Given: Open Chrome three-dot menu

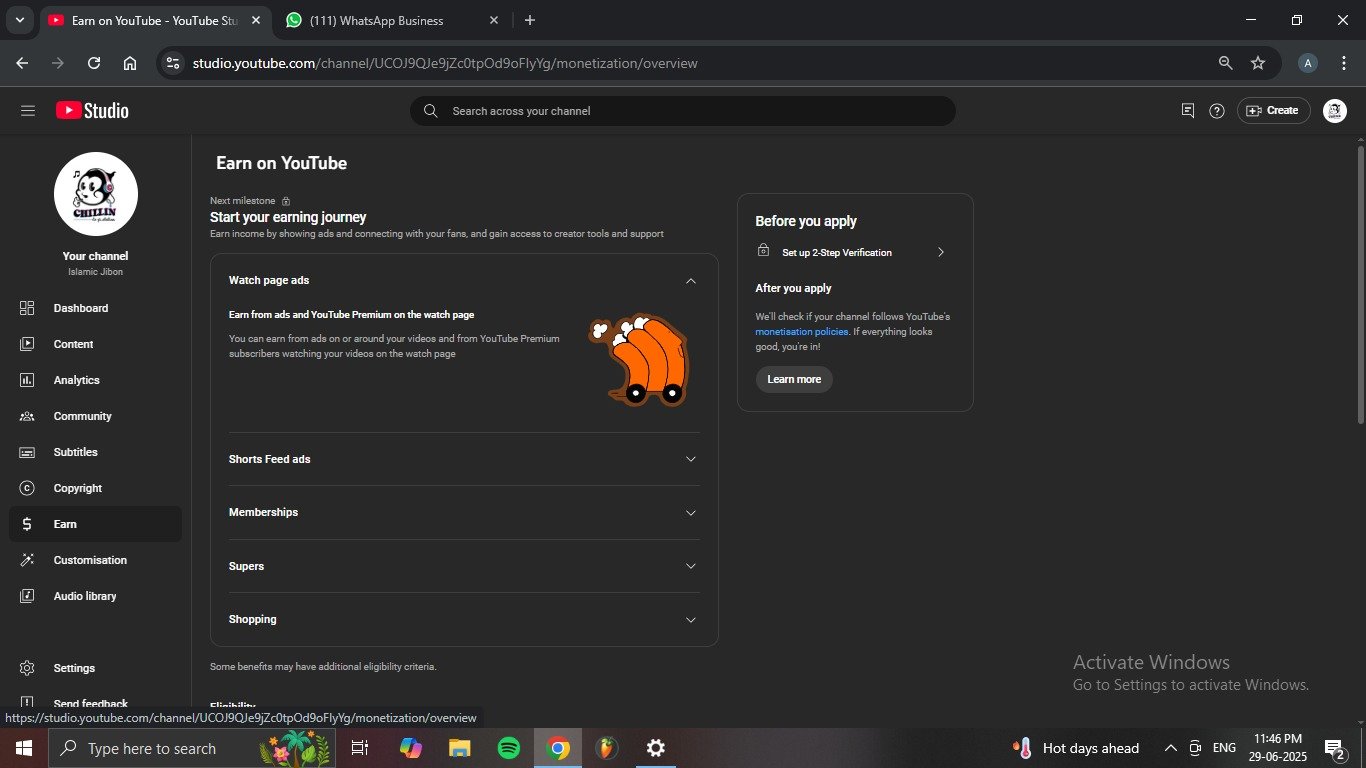Looking at the screenshot, I should pos(1344,63).
